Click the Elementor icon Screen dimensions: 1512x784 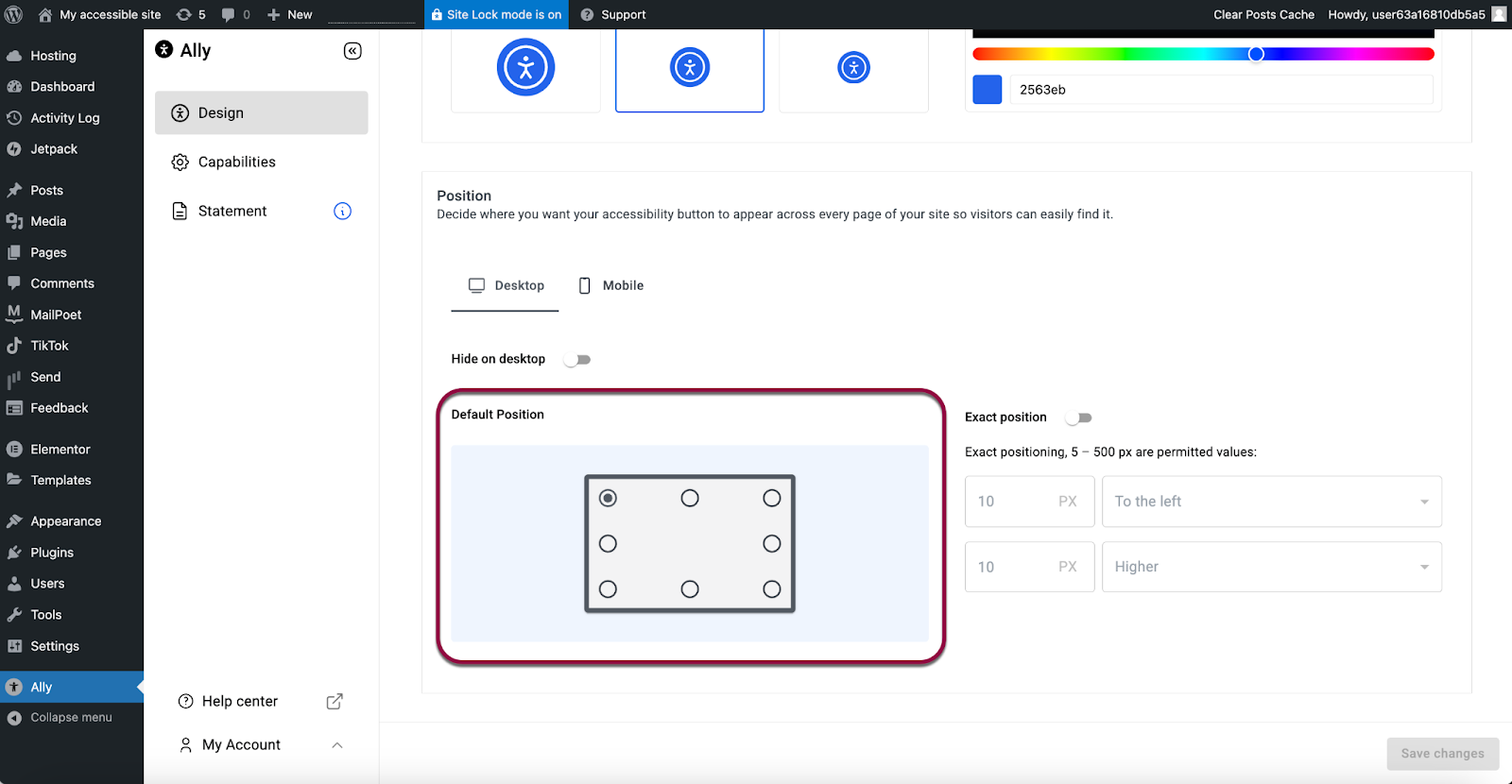[x=14, y=450]
